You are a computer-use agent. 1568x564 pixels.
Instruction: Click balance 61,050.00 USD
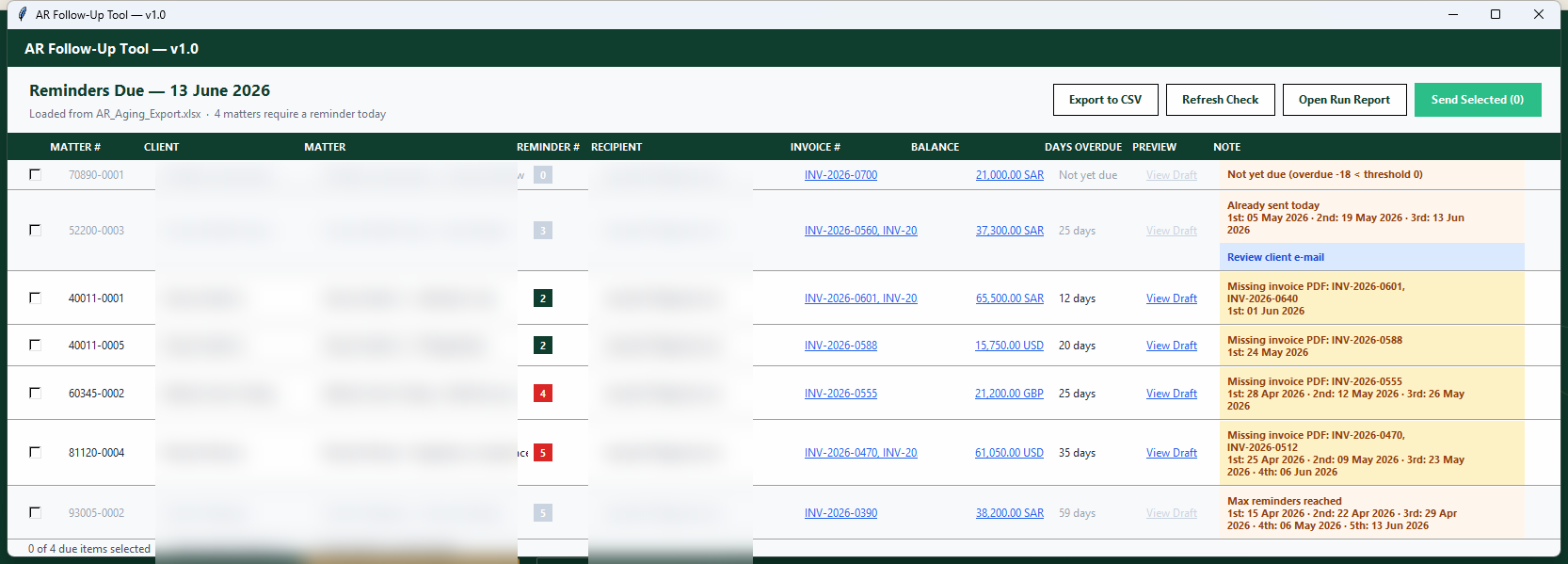pyautogui.click(x=1009, y=453)
